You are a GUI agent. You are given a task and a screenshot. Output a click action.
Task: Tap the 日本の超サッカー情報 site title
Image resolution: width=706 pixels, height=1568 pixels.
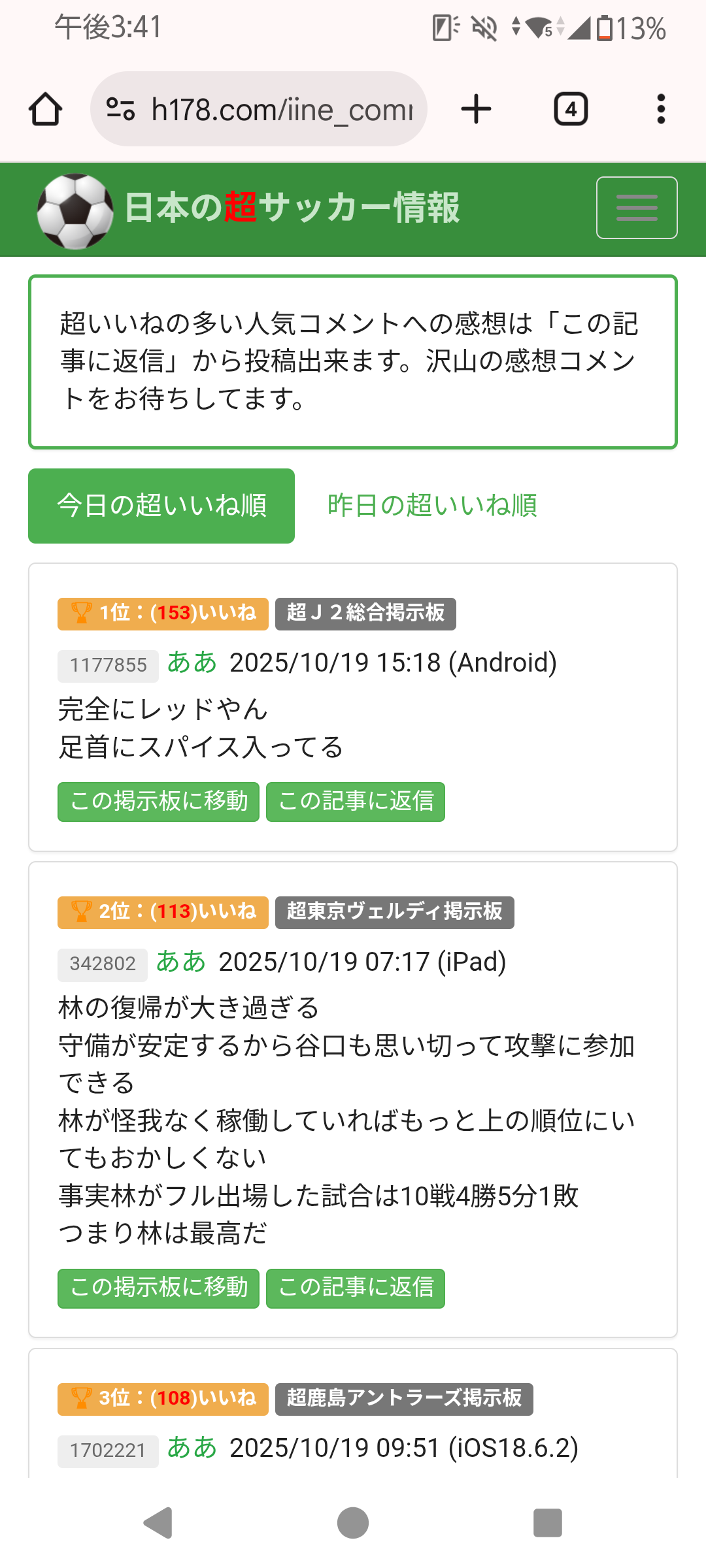pyautogui.click(x=292, y=208)
